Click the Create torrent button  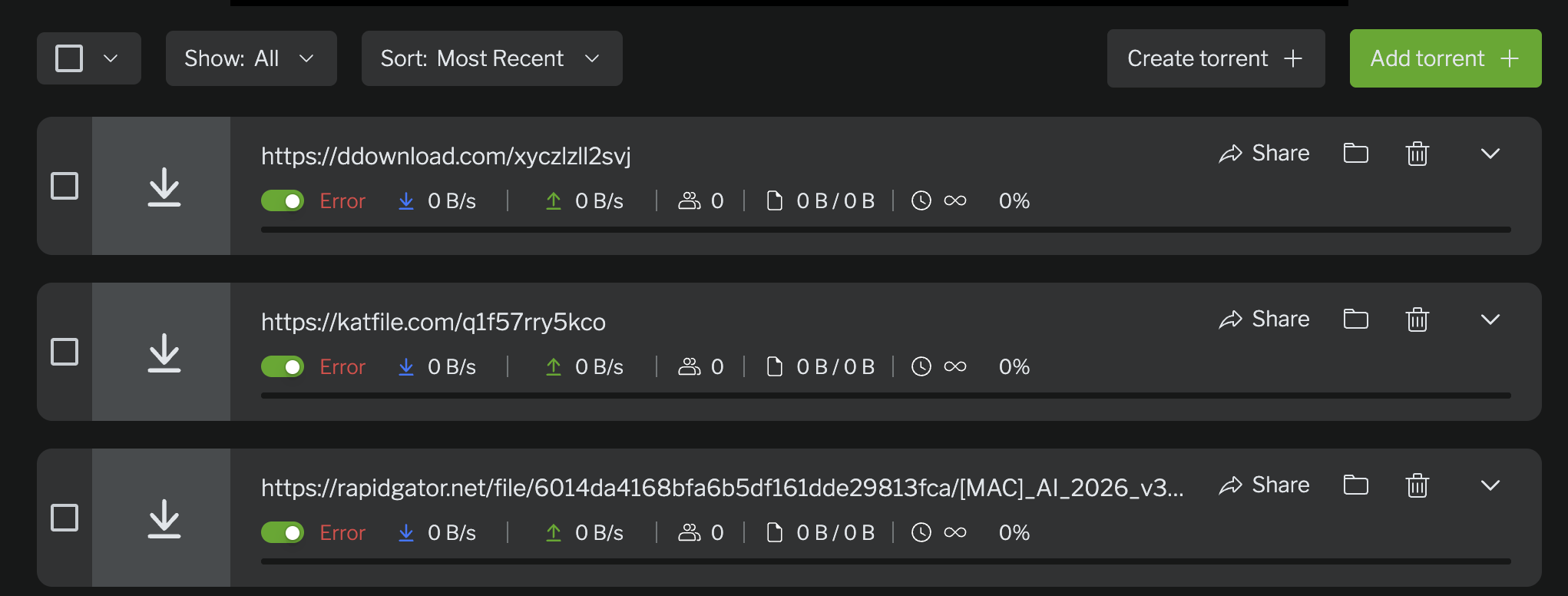1215,58
